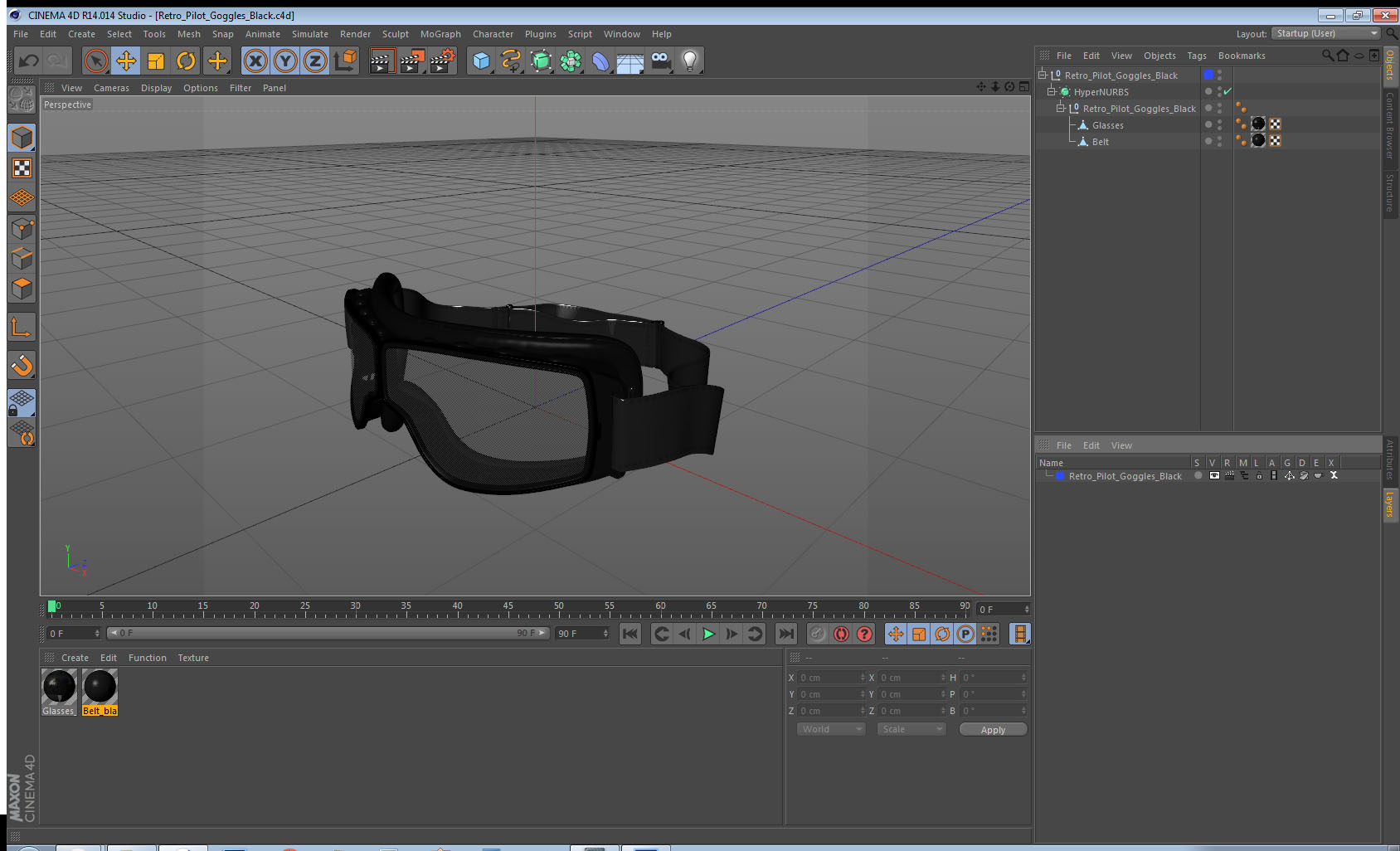1400x851 pixels.
Task: Collapse top Retro_Pilot_Goggles_Black node
Action: pyautogui.click(x=1043, y=75)
